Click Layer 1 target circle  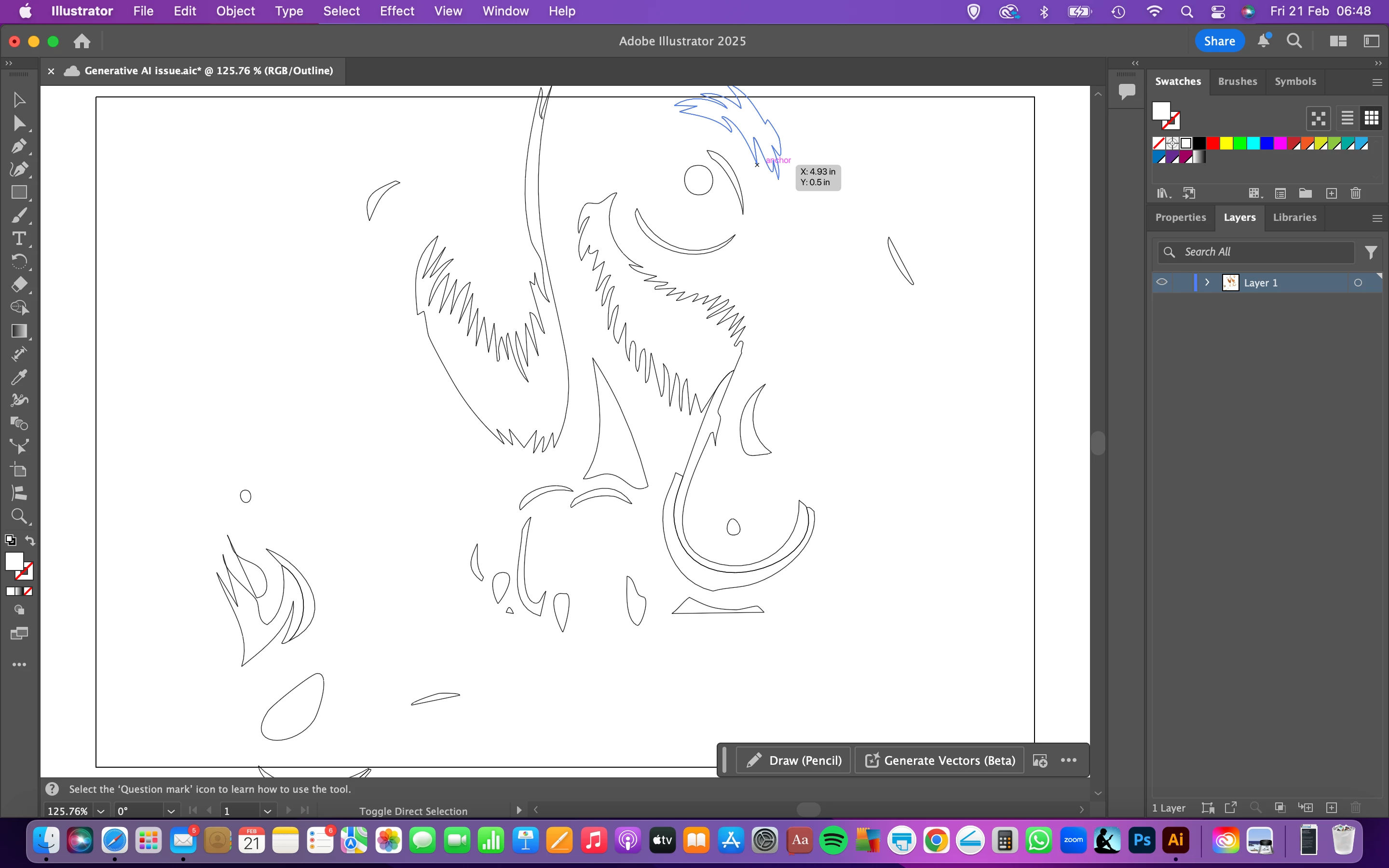pos(1358,283)
